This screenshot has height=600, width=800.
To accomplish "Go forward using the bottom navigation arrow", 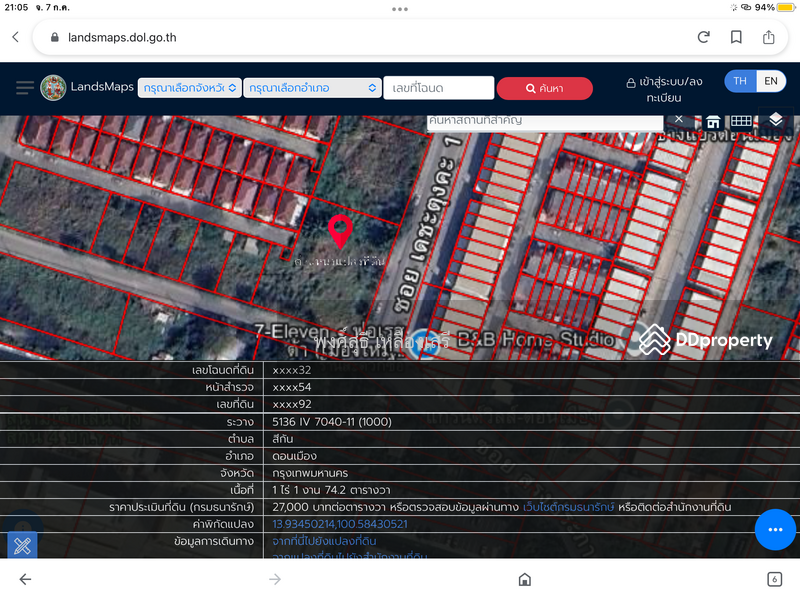I will (x=274, y=579).
